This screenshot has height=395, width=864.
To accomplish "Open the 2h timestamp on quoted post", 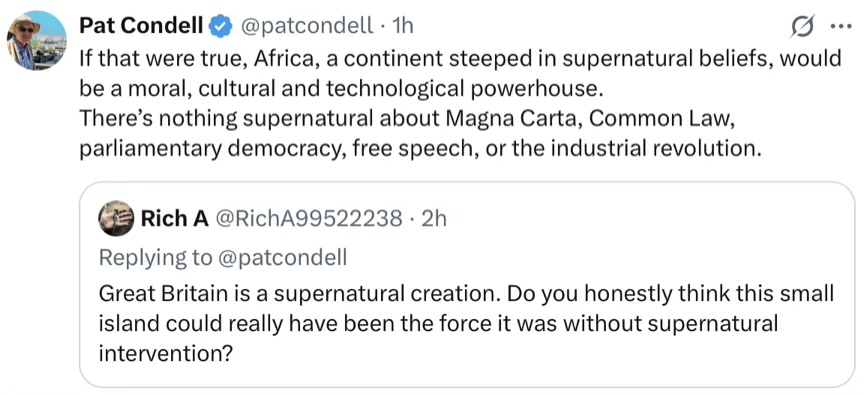I will click(x=433, y=219).
